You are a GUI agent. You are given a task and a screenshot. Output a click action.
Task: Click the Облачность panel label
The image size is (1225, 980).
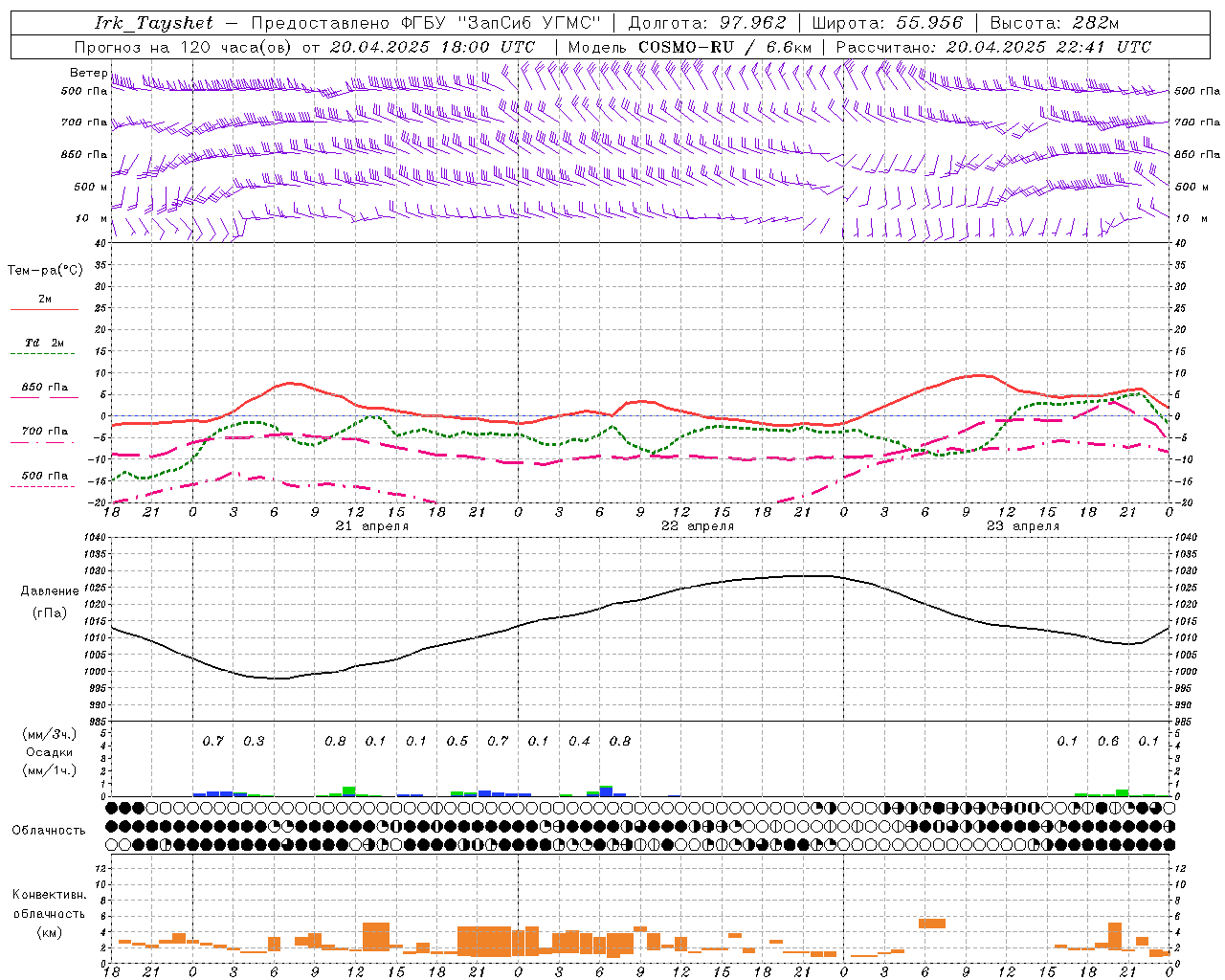[49, 831]
